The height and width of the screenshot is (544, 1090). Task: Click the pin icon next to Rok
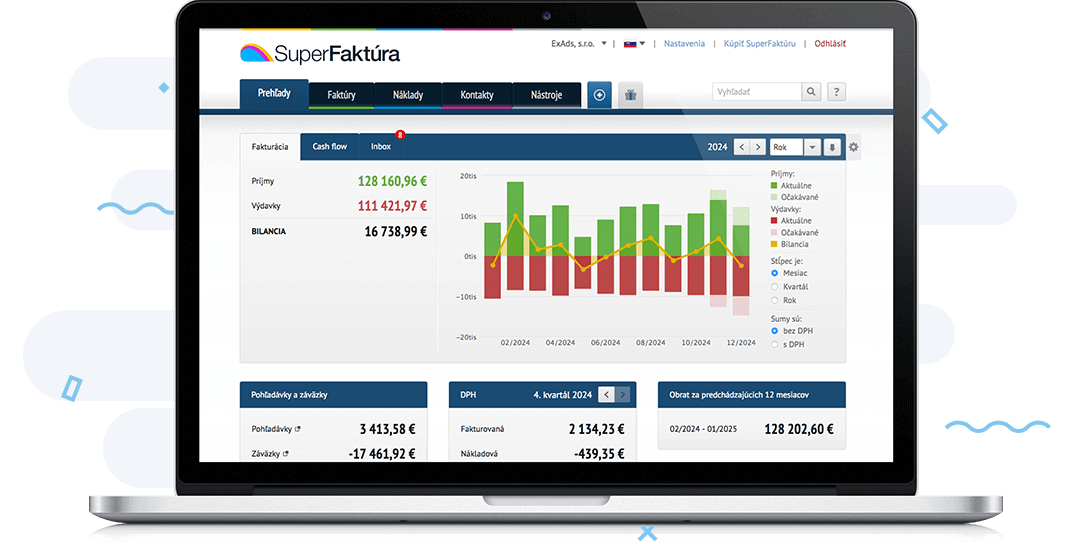pos(832,147)
